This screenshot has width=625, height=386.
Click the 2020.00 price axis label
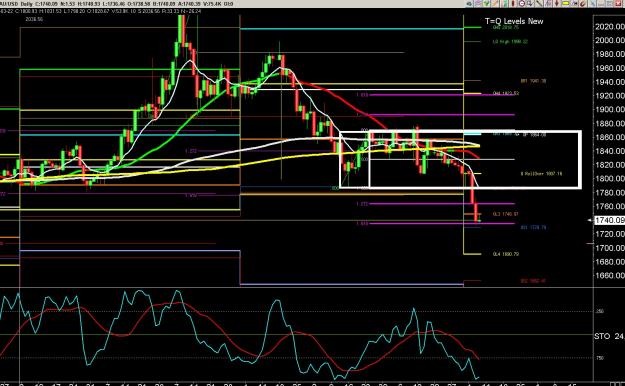(x=610, y=26)
